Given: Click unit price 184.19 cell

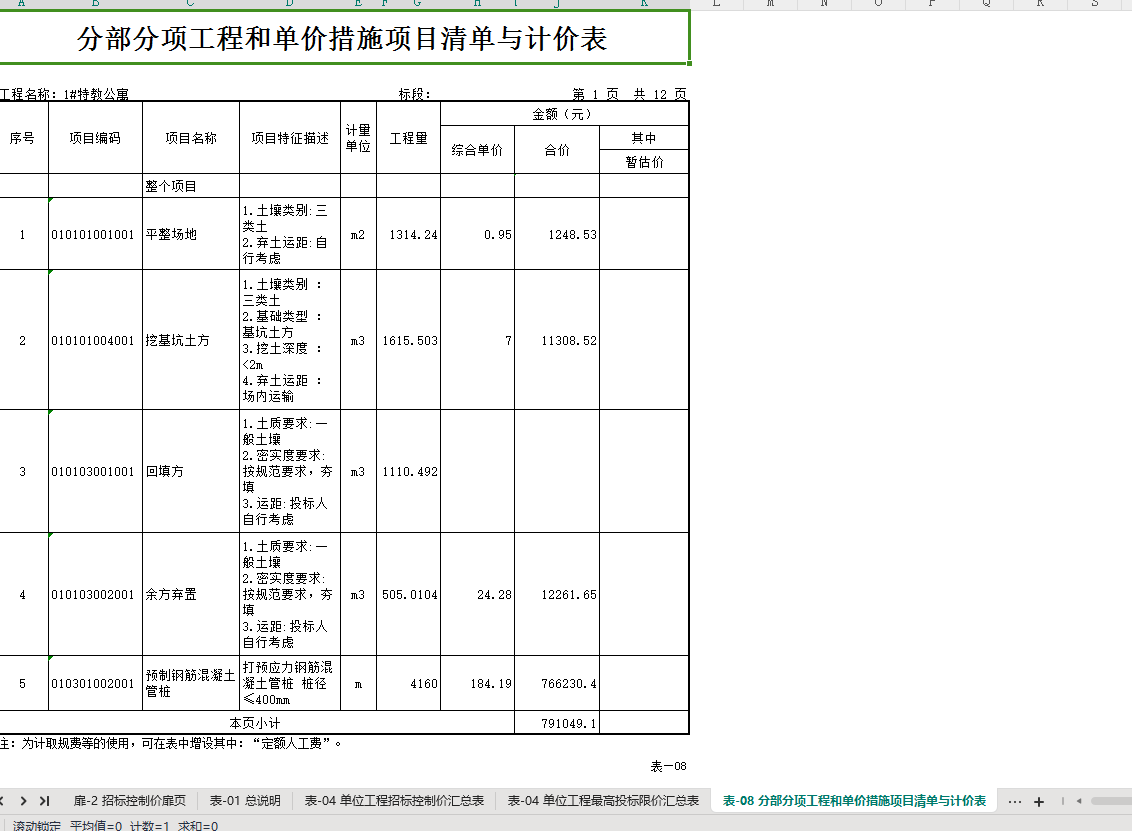Looking at the screenshot, I should (x=477, y=683).
